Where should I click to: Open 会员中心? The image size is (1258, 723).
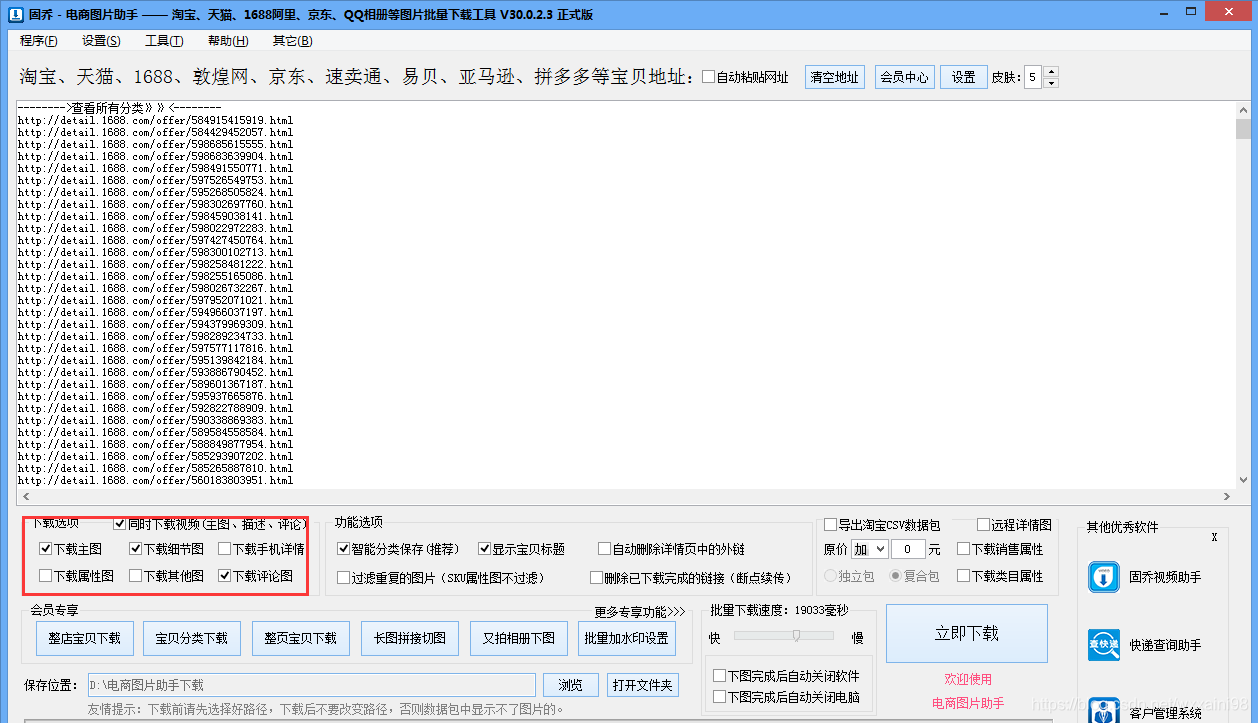click(x=904, y=77)
